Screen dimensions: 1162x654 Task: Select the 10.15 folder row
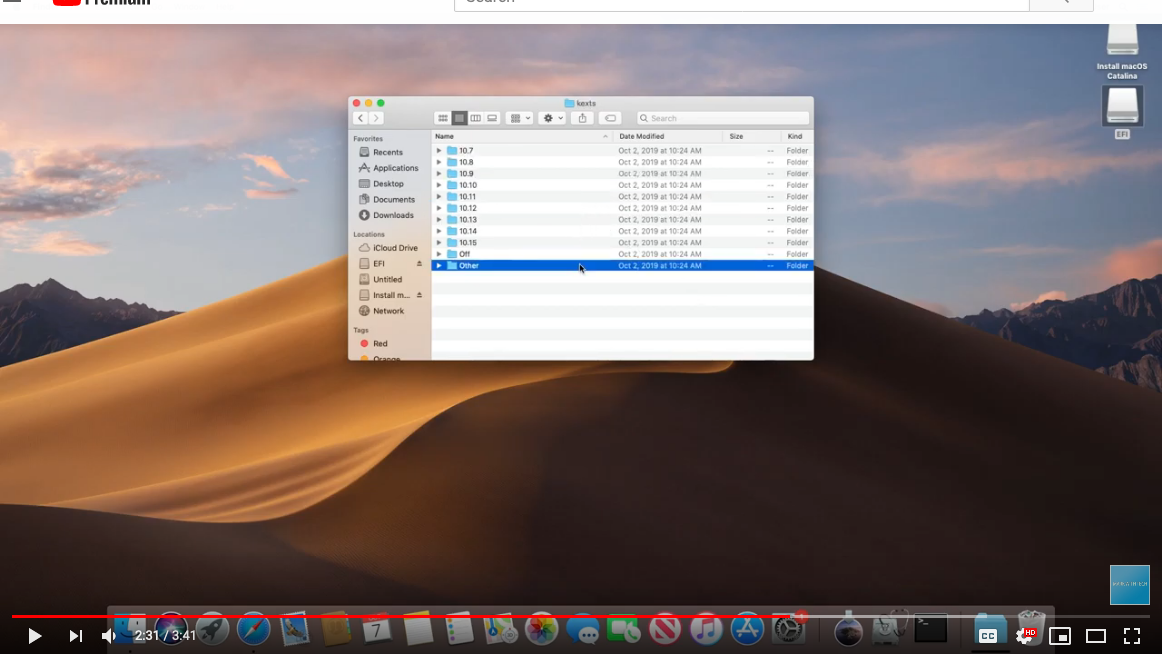(622, 242)
